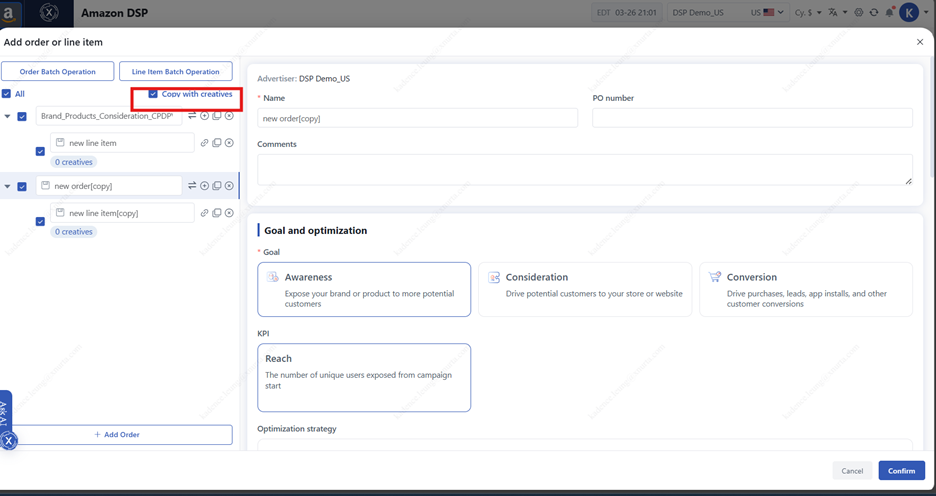Click the Conversion shopping cart icon
Screen dimensions: 936x496
coord(715,277)
